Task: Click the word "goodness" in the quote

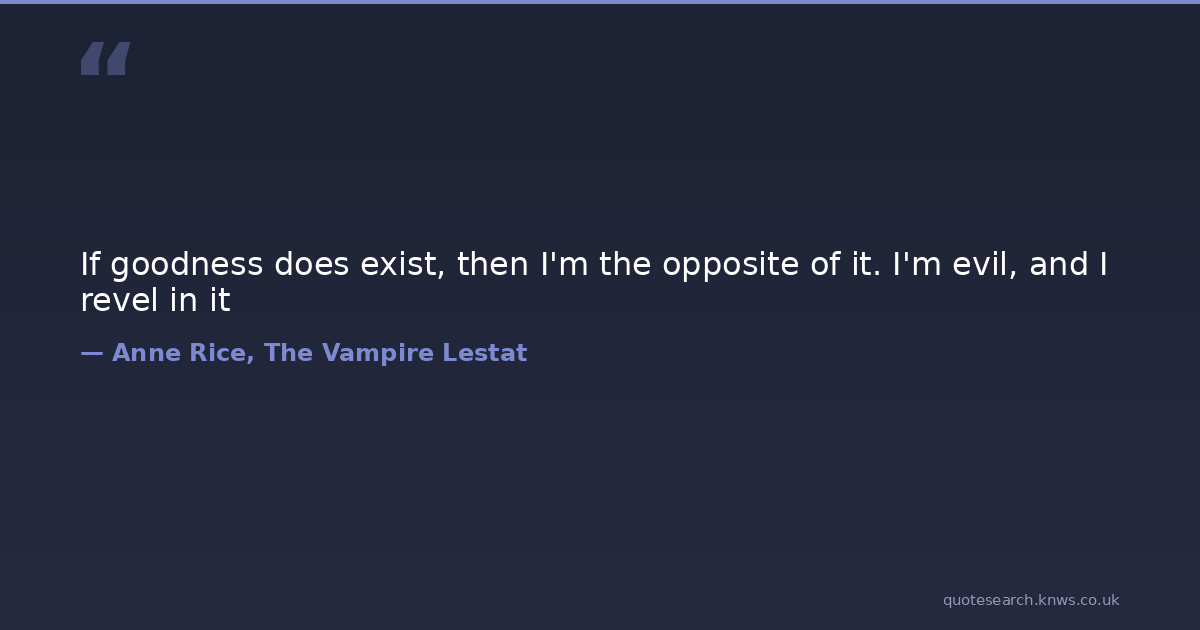Action: tap(187, 265)
